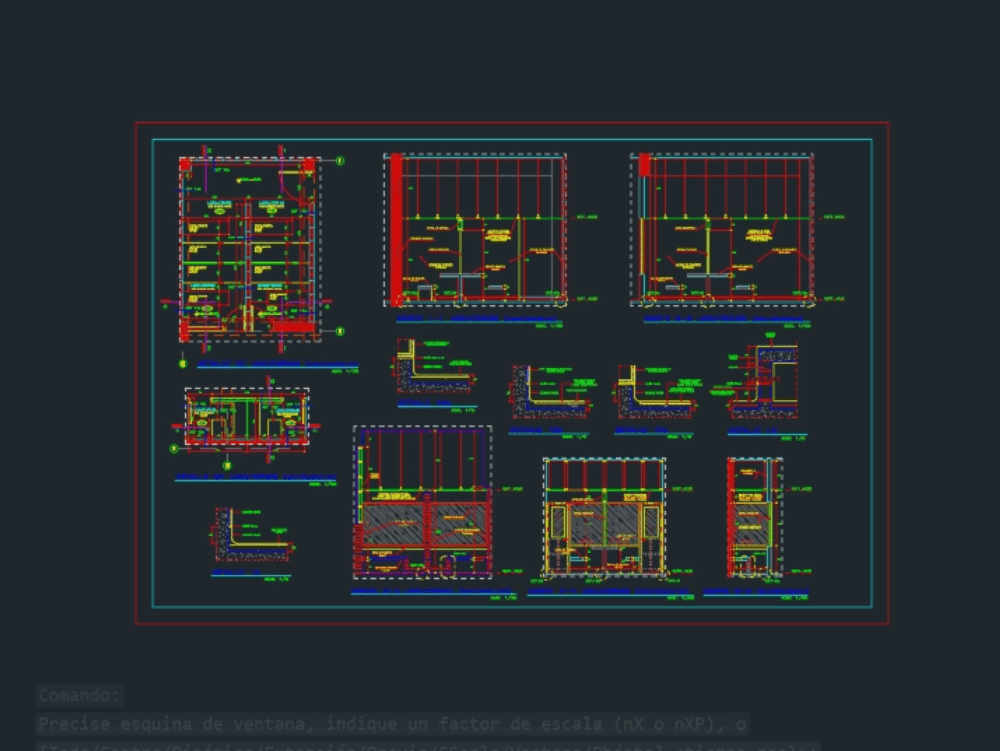Image resolution: width=1000 pixels, height=751 pixels.
Task: Select the green grid bubble below small plan
Action: tap(226, 465)
